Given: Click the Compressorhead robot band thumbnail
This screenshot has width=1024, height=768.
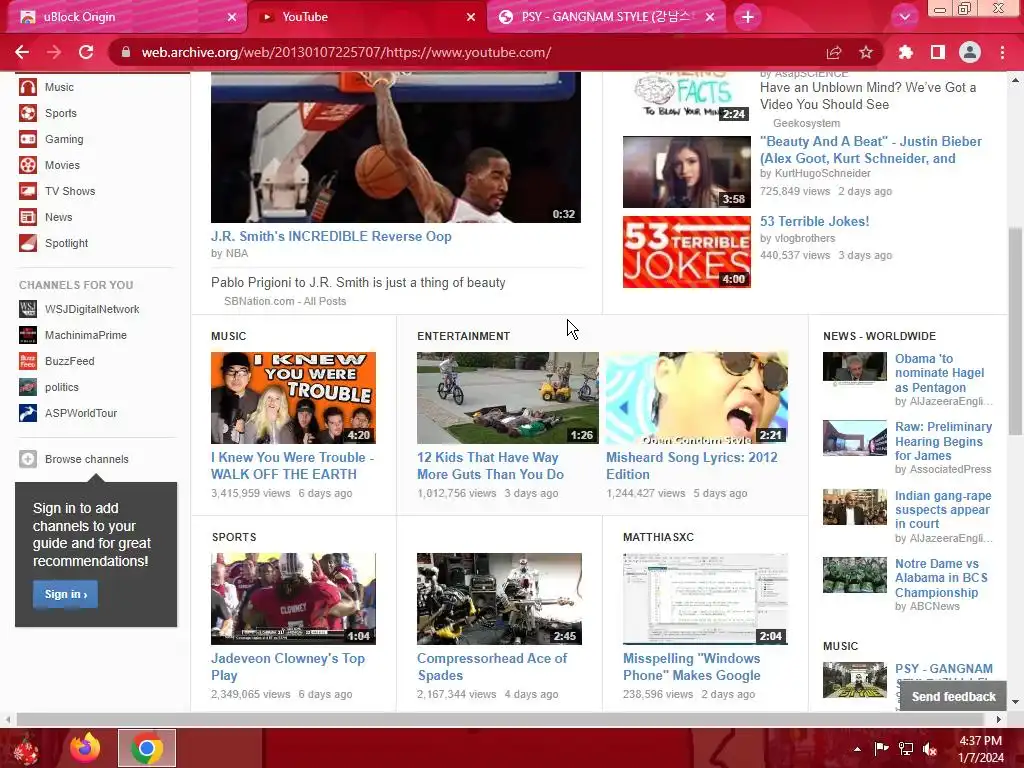Looking at the screenshot, I should [x=499, y=599].
